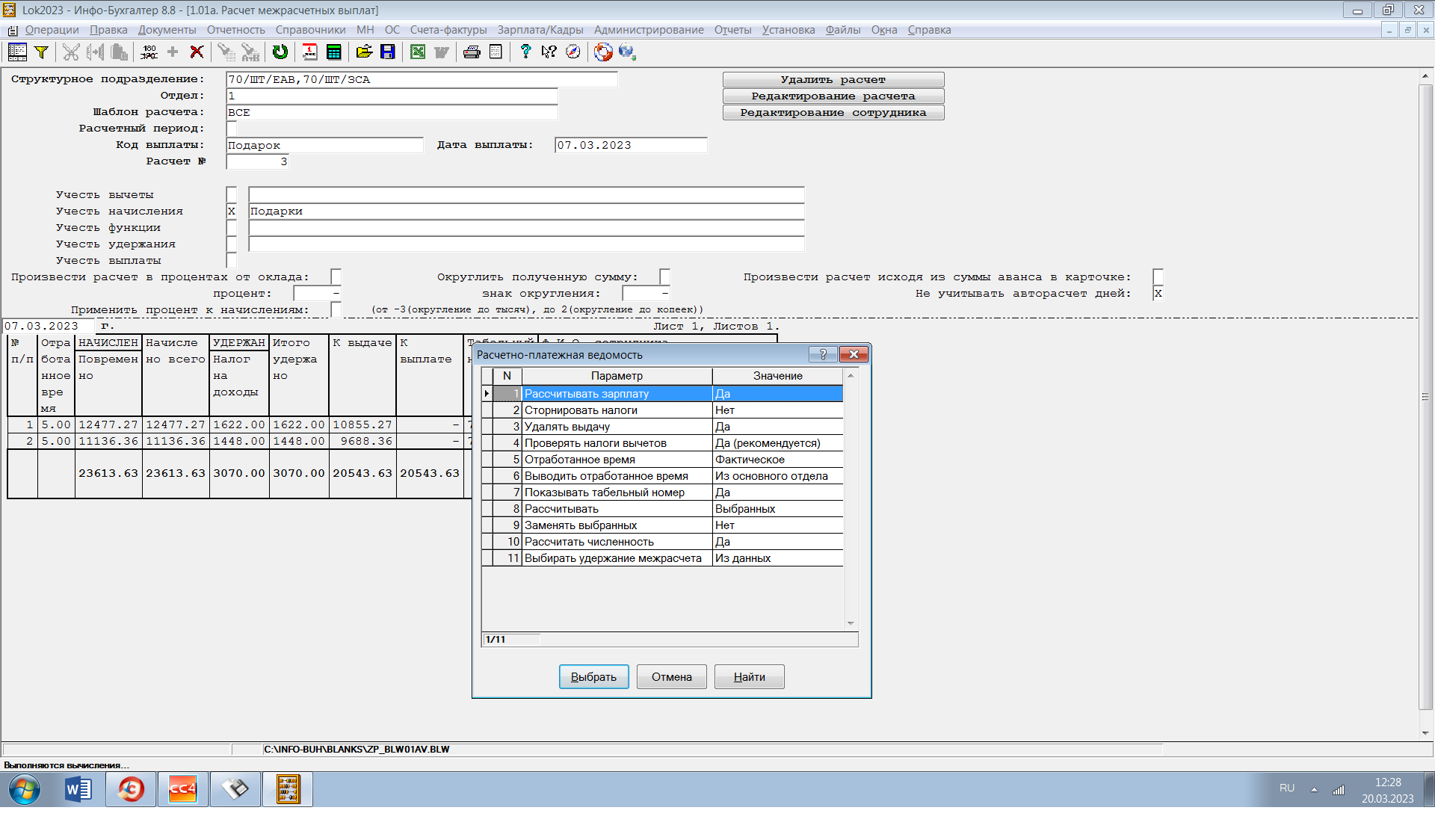Open the Счета-фактуры menu
This screenshot has width=1435, height=840.
click(x=448, y=30)
